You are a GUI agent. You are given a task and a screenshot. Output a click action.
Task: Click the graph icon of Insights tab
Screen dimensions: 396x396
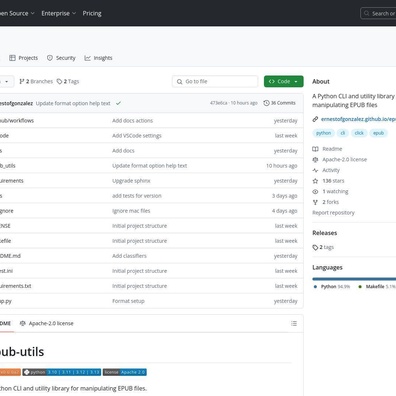coord(87,58)
